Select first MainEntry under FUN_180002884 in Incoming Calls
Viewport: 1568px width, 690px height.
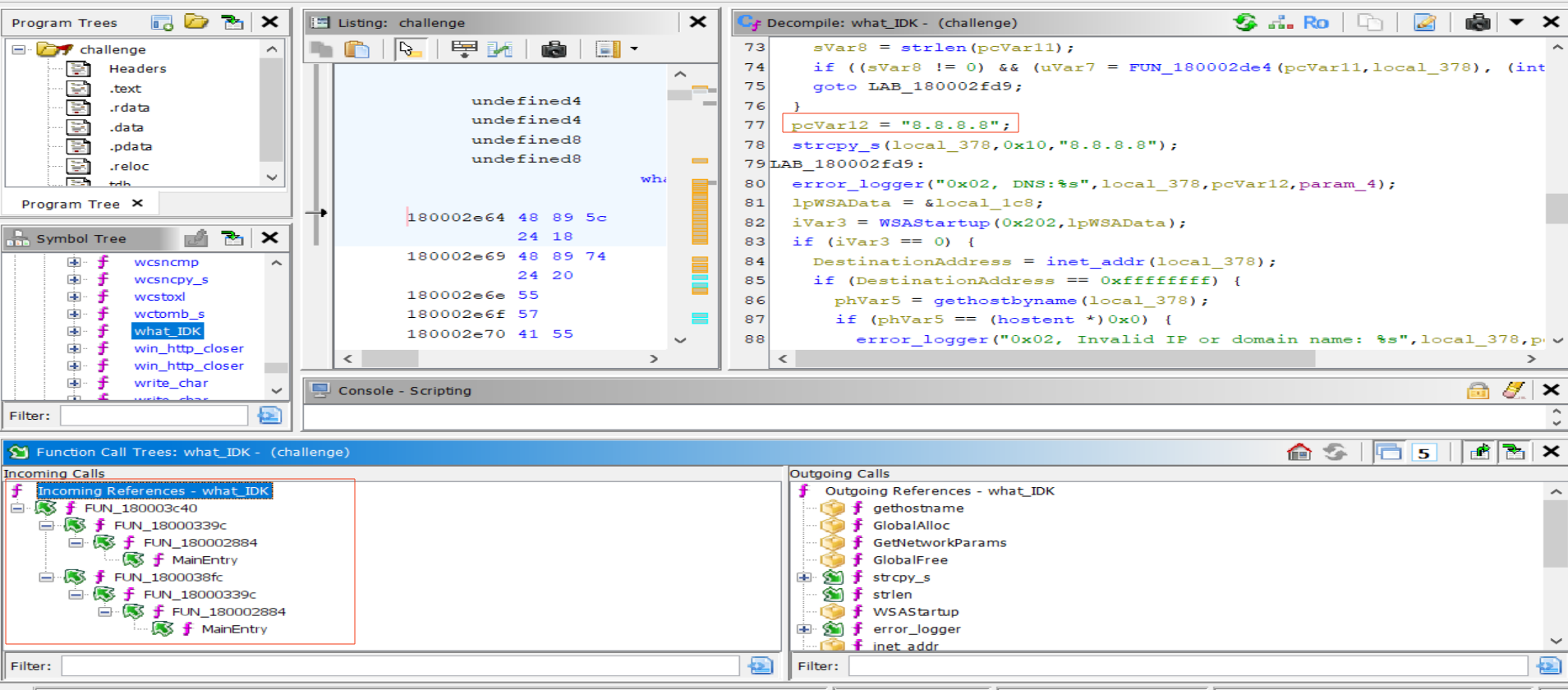click(x=205, y=560)
